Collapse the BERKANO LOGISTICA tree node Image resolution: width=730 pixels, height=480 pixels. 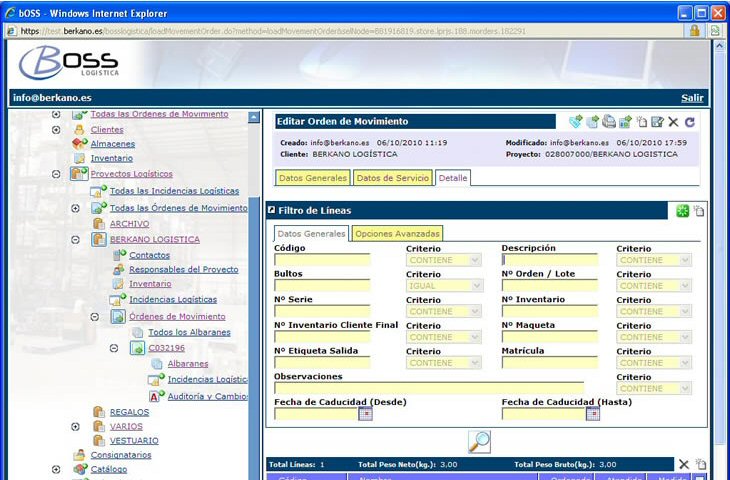(x=75, y=240)
